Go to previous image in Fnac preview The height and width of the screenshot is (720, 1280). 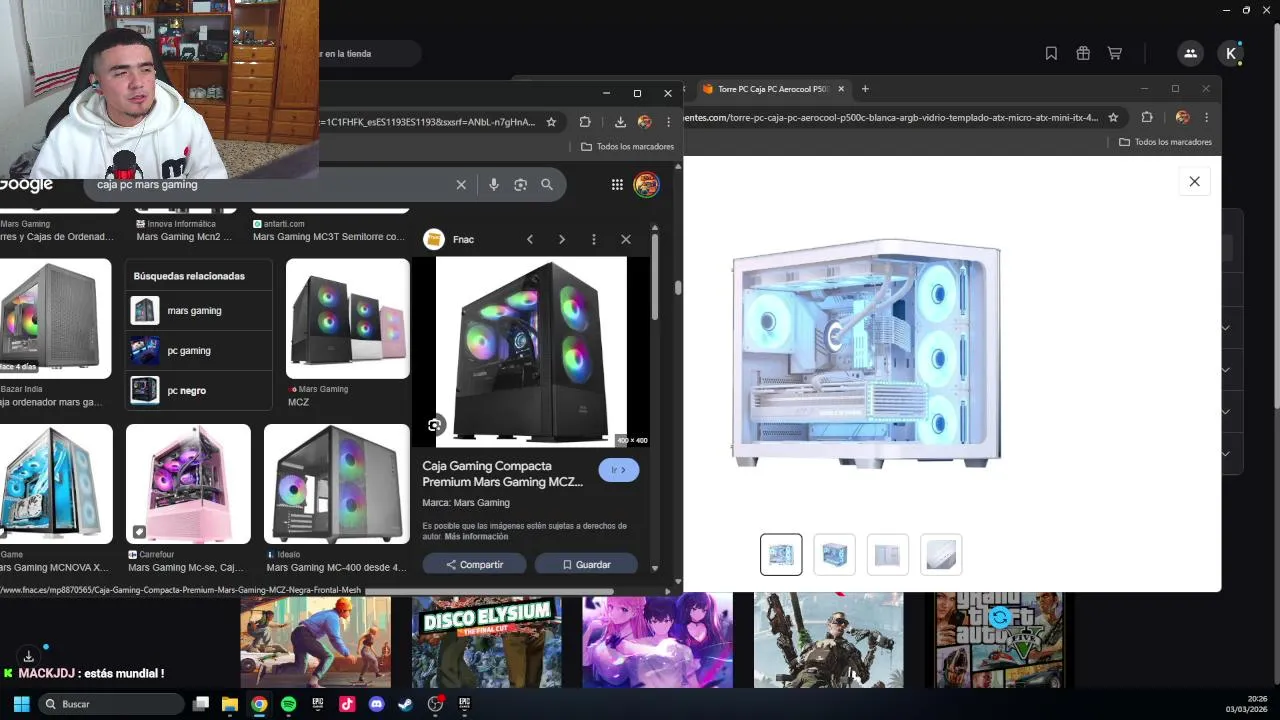point(530,240)
